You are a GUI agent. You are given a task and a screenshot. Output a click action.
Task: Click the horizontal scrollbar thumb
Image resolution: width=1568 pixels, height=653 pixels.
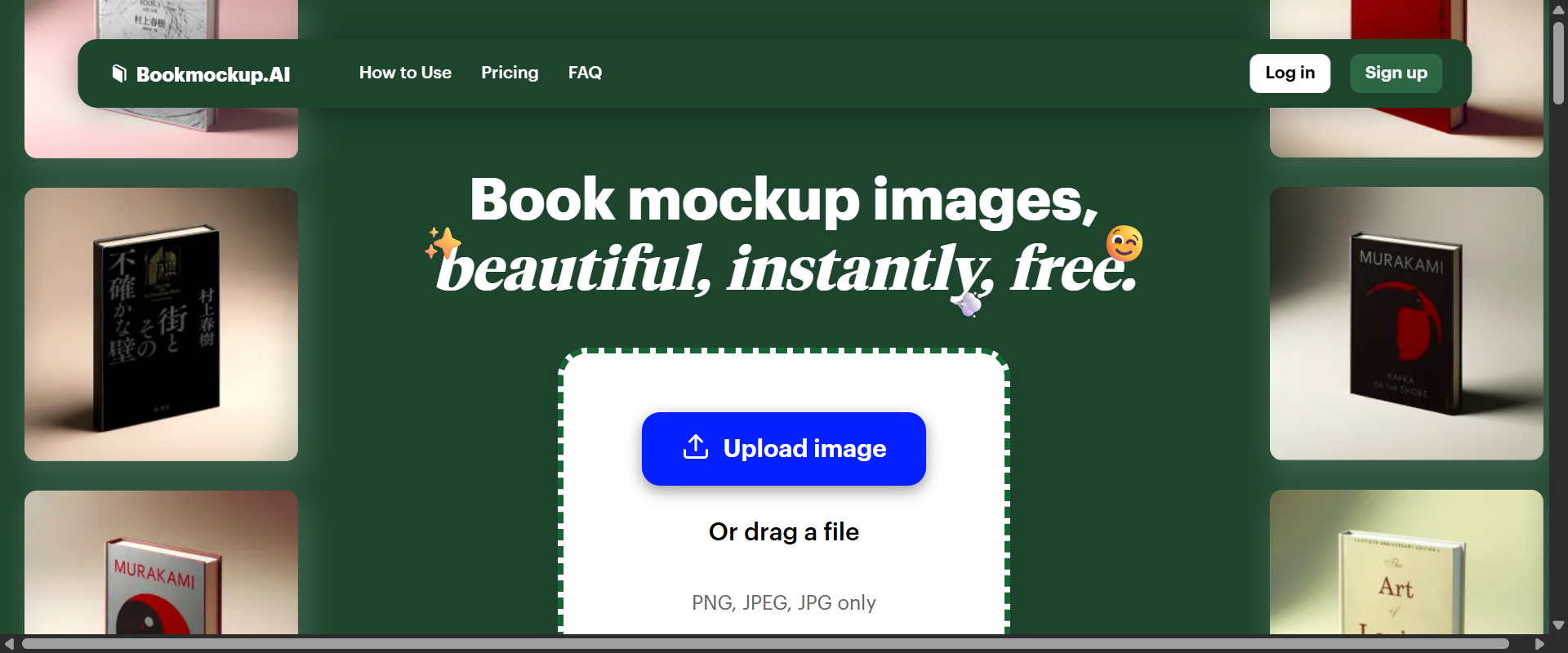click(x=765, y=644)
